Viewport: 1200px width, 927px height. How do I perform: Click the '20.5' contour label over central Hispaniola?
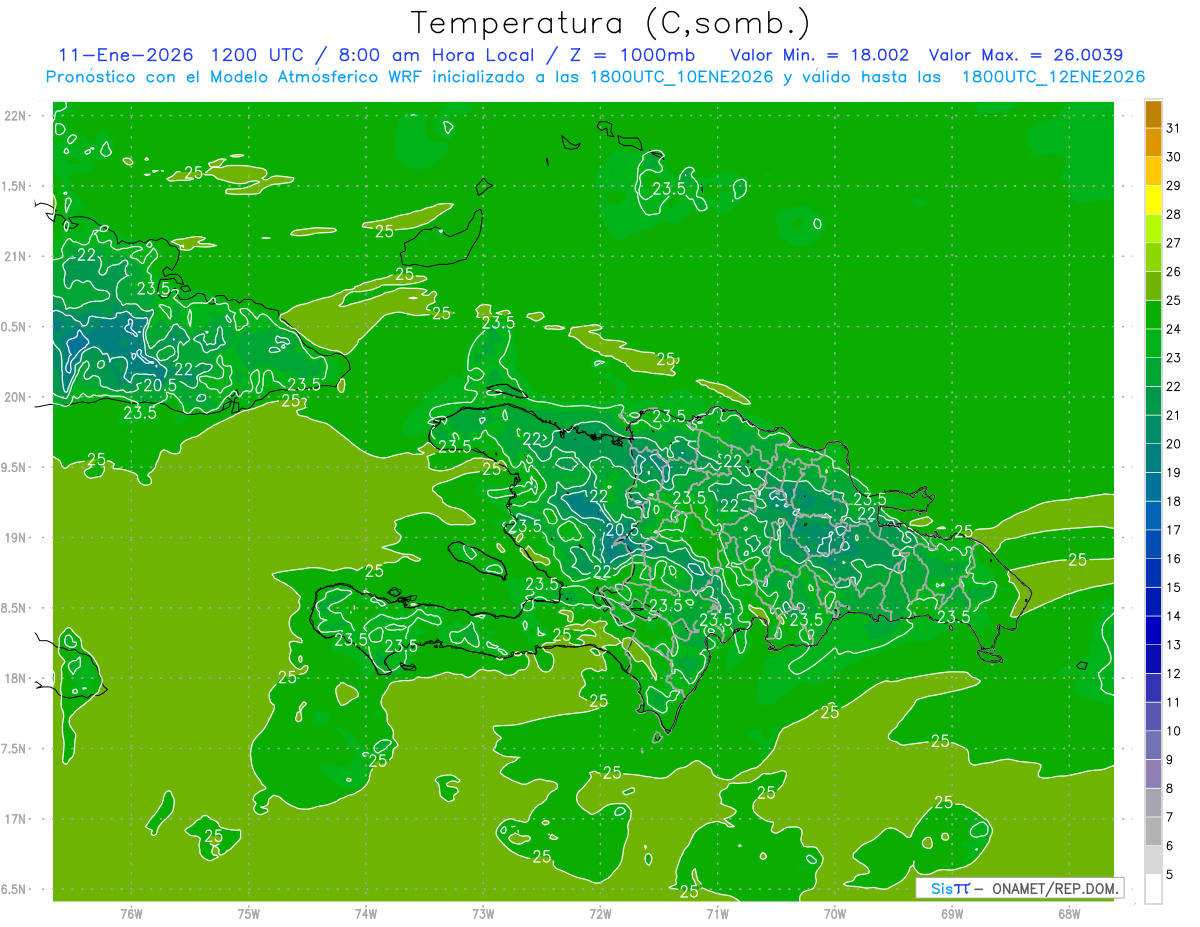621,529
